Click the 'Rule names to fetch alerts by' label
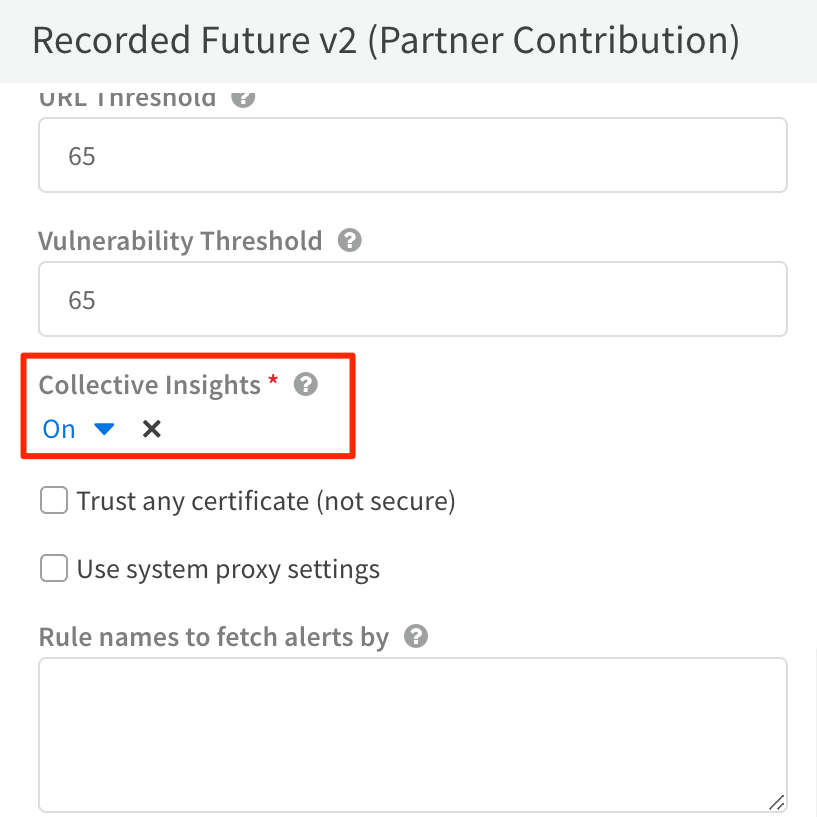Viewport: 817px width, 817px height. point(213,637)
